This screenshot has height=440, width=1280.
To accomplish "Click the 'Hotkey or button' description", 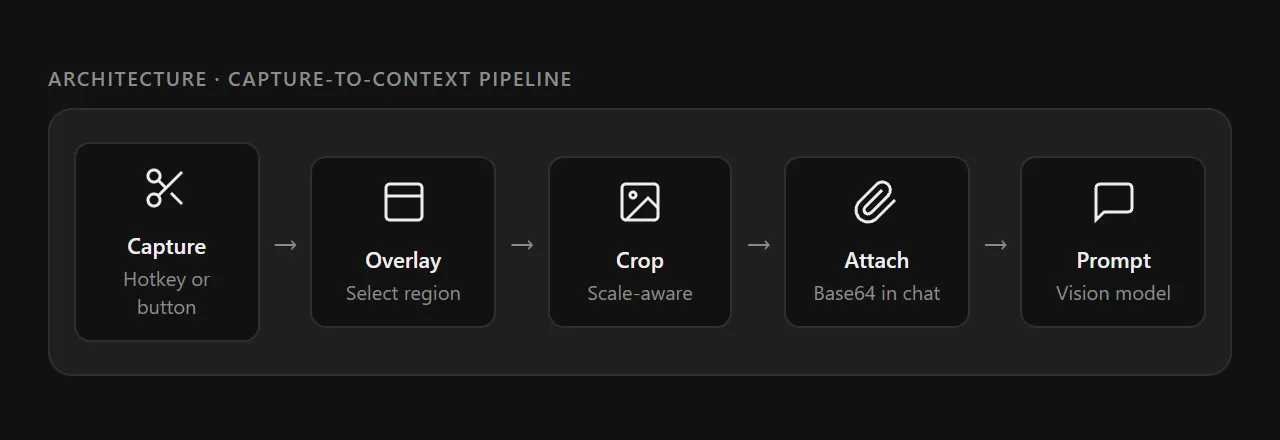I will [x=166, y=293].
